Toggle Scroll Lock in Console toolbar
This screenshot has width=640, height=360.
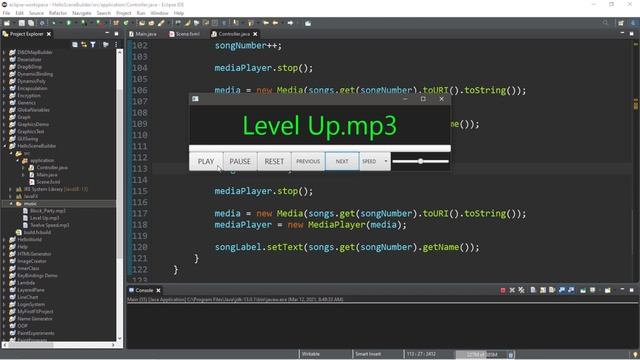(x=543, y=290)
